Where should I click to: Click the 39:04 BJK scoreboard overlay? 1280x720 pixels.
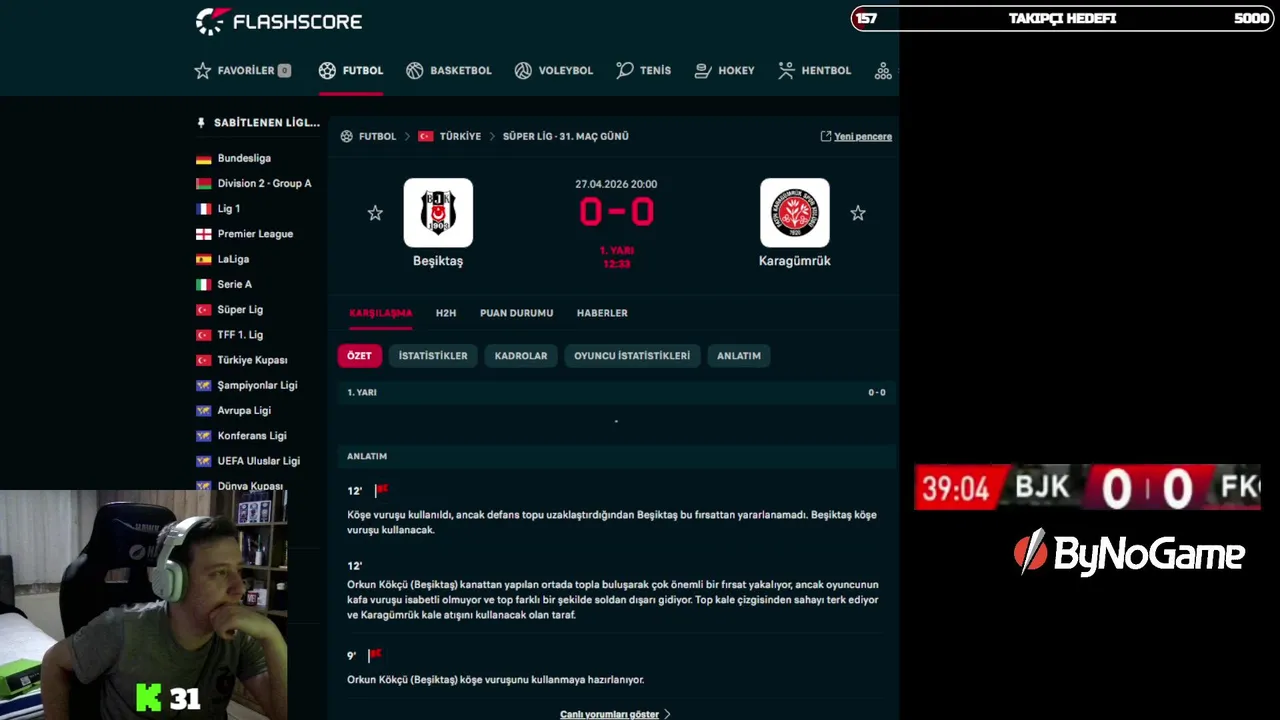pyautogui.click(x=1088, y=487)
